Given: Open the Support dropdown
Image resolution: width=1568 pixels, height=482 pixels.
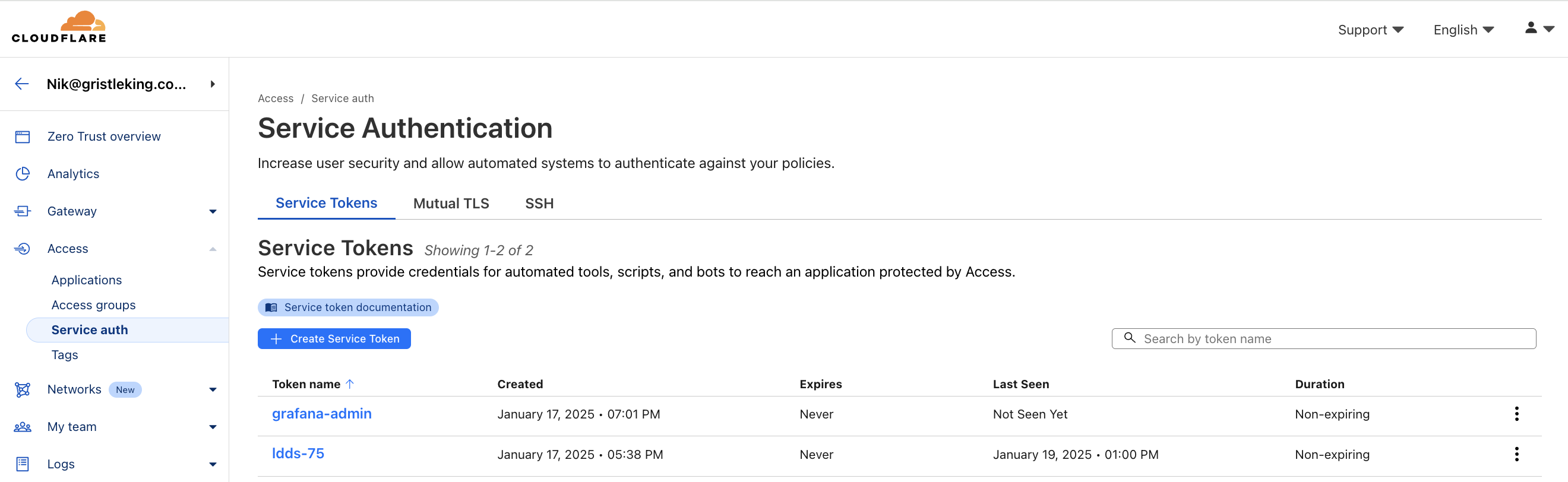Looking at the screenshot, I should (1370, 30).
